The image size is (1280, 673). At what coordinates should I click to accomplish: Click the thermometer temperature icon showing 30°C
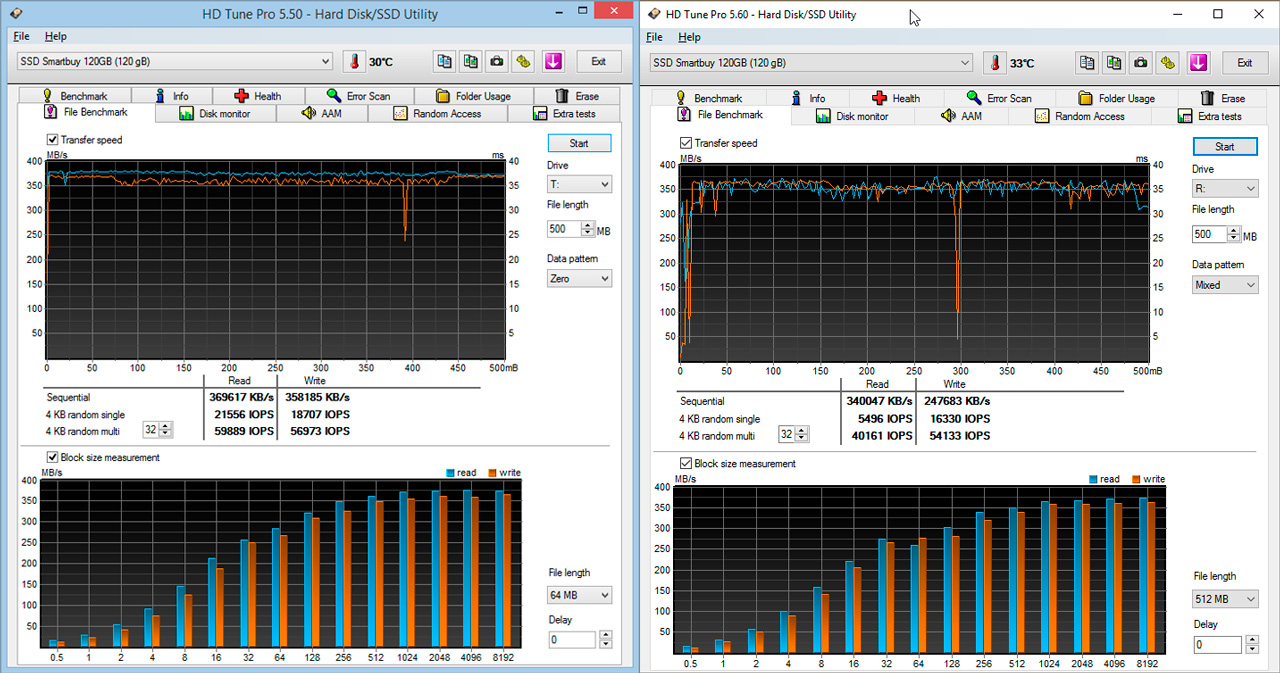coord(354,62)
